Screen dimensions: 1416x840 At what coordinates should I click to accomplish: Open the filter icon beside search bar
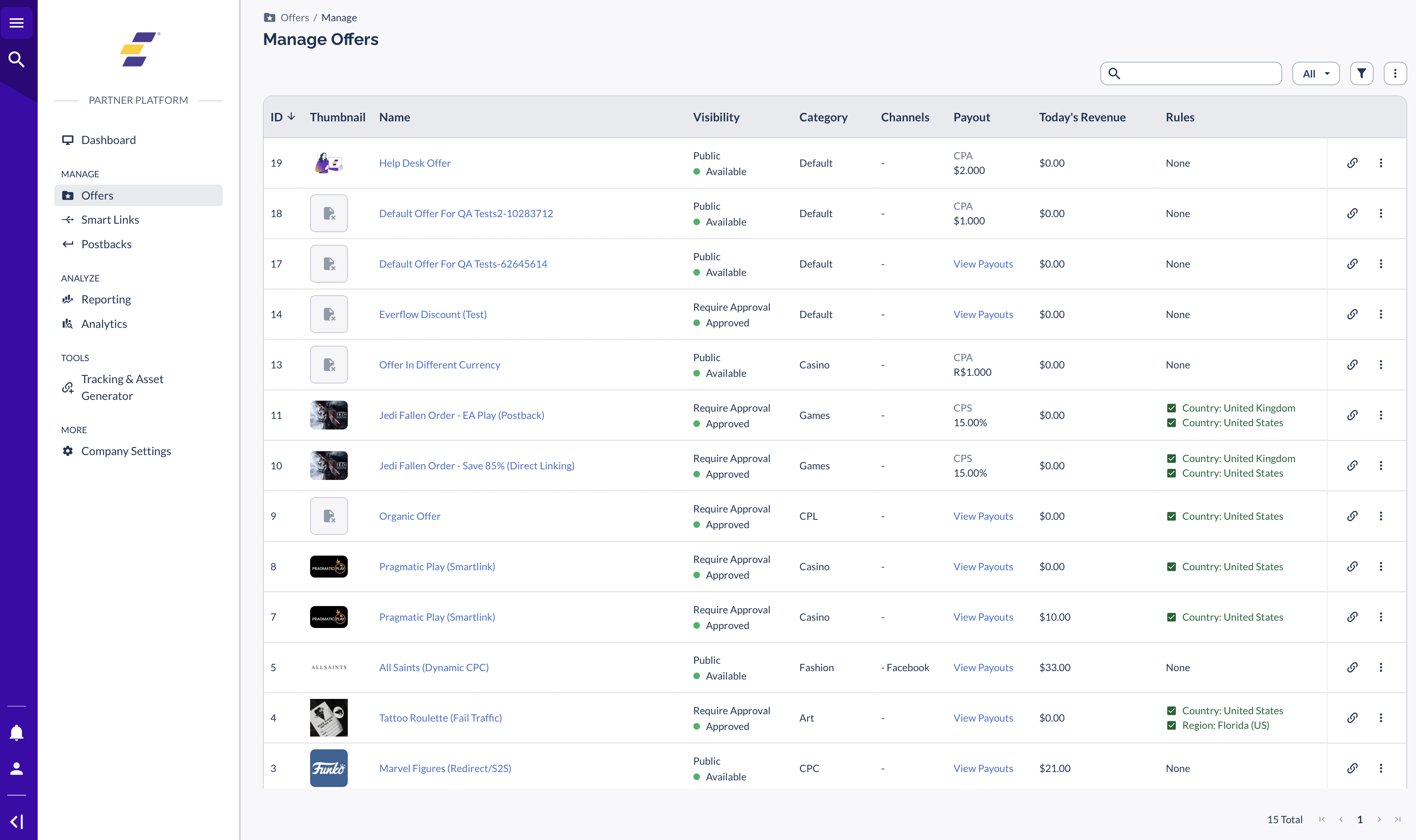pos(1362,73)
